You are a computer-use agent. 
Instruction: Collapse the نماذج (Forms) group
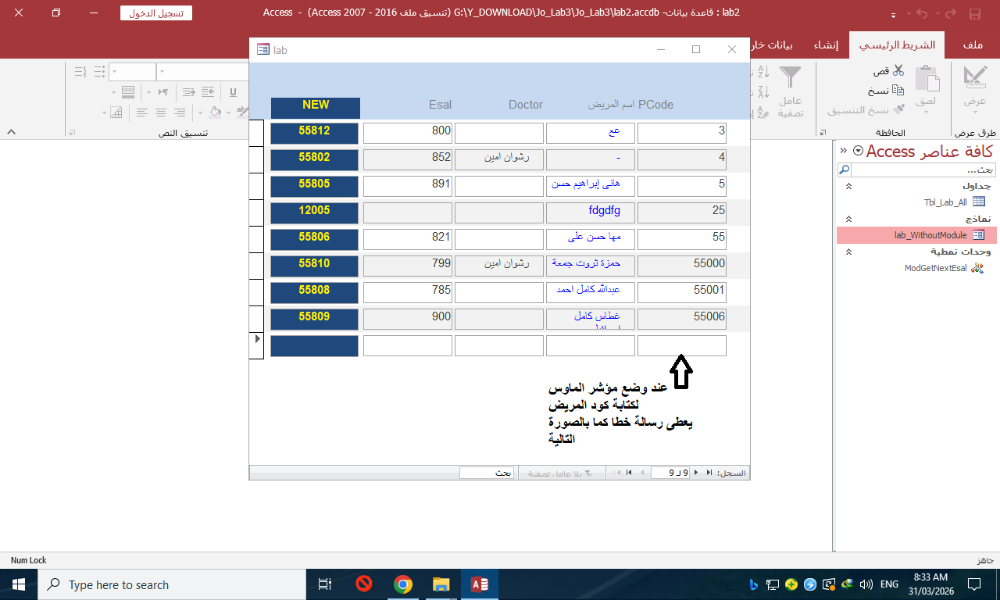pyautogui.click(x=849, y=219)
